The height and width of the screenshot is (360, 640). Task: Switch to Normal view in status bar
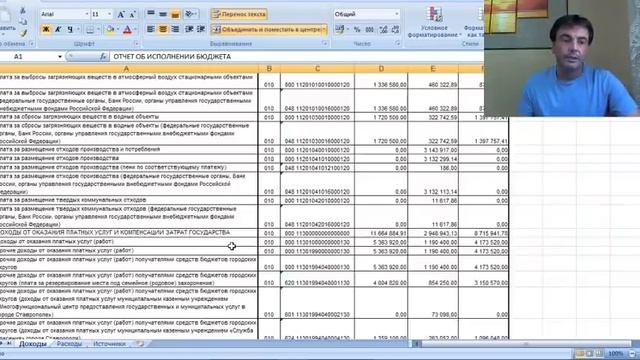click(580, 353)
